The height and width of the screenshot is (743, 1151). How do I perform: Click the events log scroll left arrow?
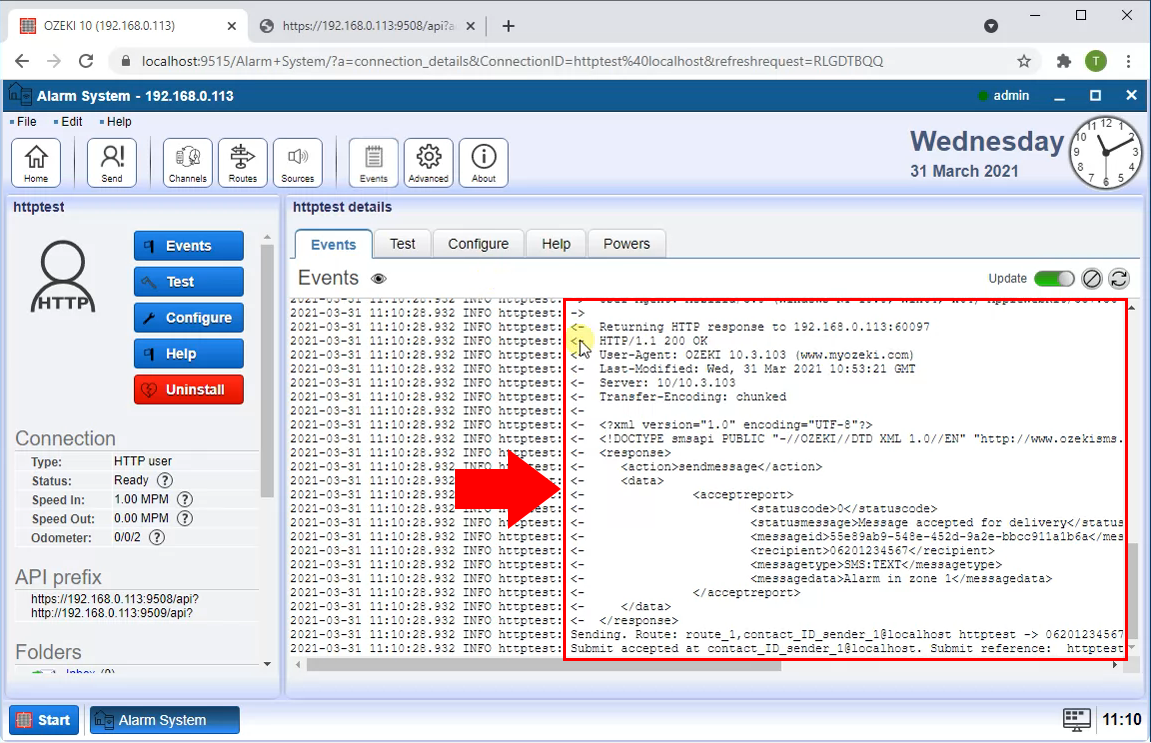click(297, 665)
